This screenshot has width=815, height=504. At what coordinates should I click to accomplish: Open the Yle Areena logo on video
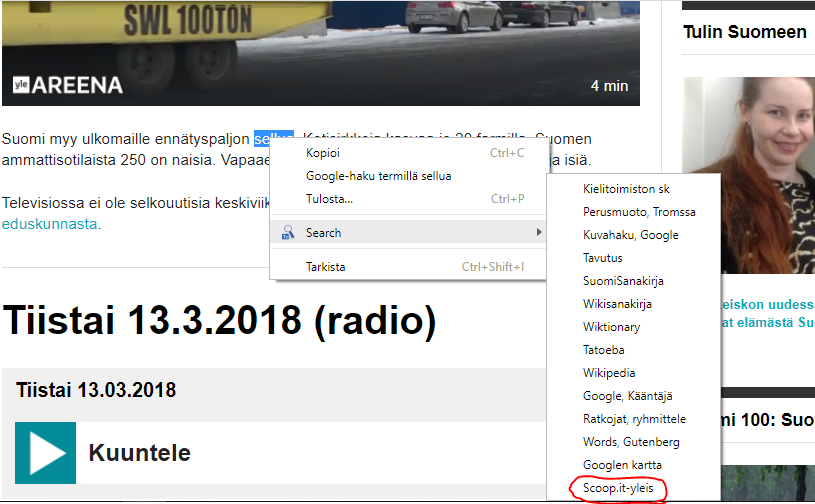(x=68, y=85)
